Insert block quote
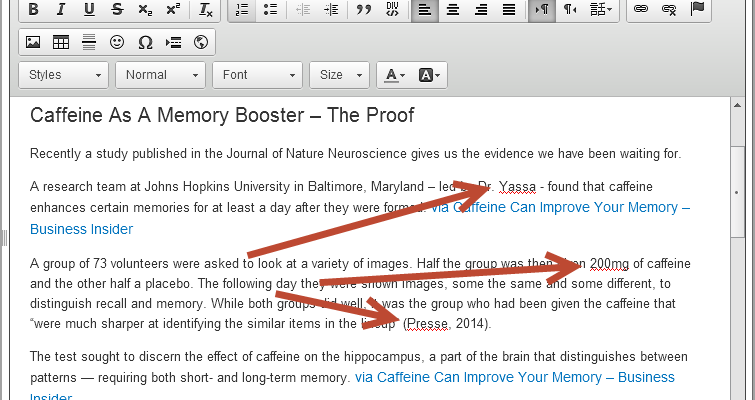Viewport: 755px width, 400px height. (364, 9)
